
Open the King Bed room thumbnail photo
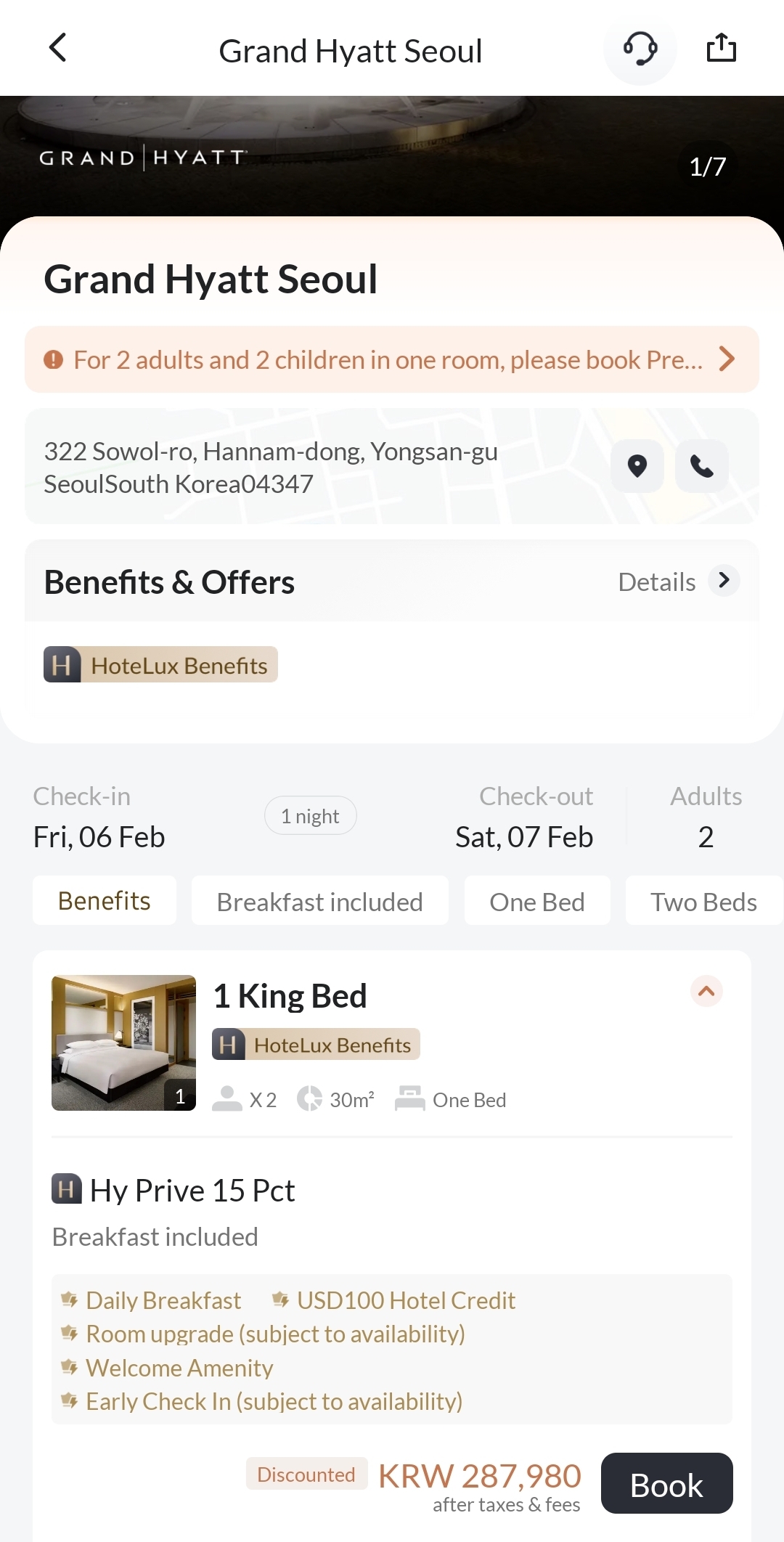pos(123,1043)
